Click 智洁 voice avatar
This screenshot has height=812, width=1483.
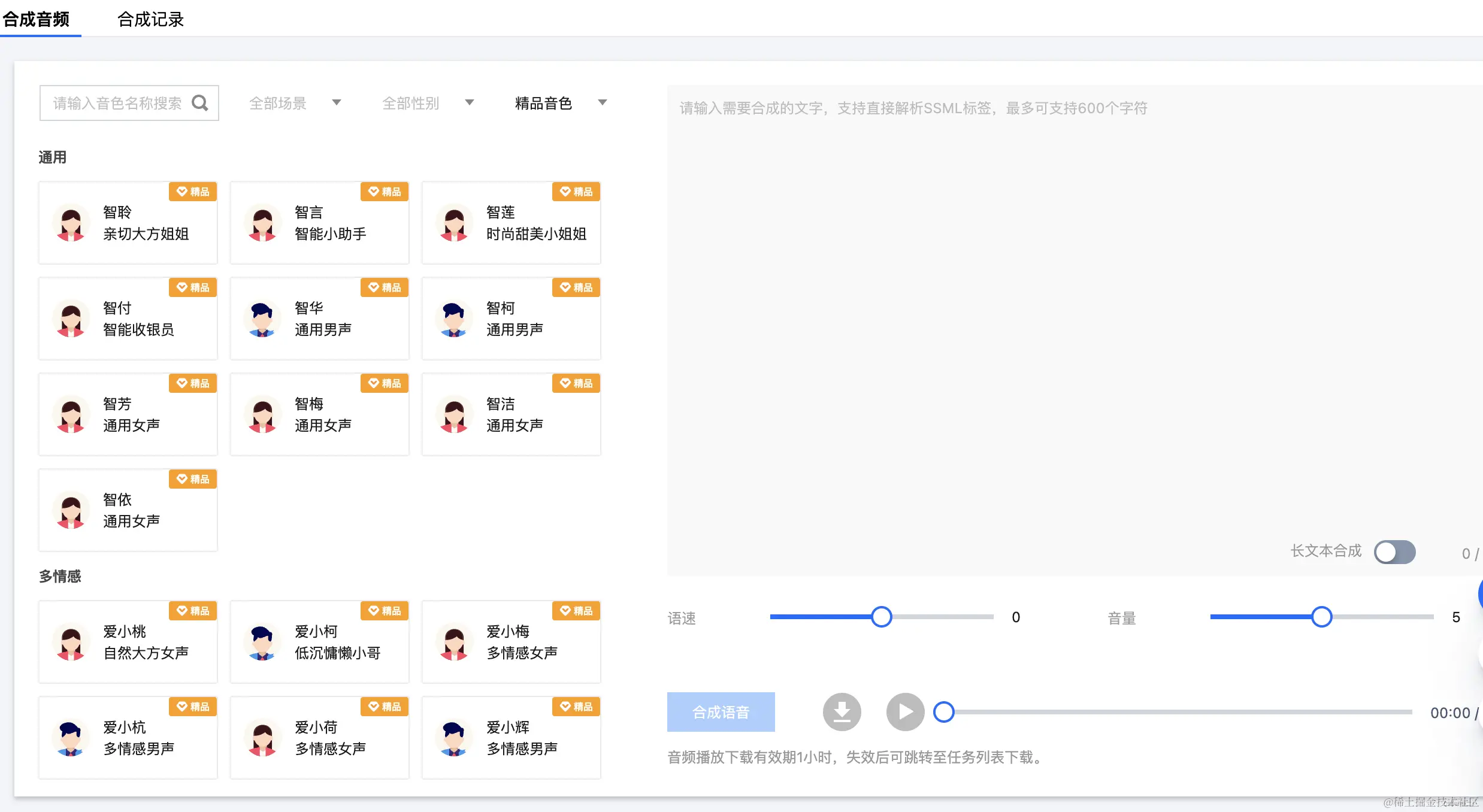(455, 414)
